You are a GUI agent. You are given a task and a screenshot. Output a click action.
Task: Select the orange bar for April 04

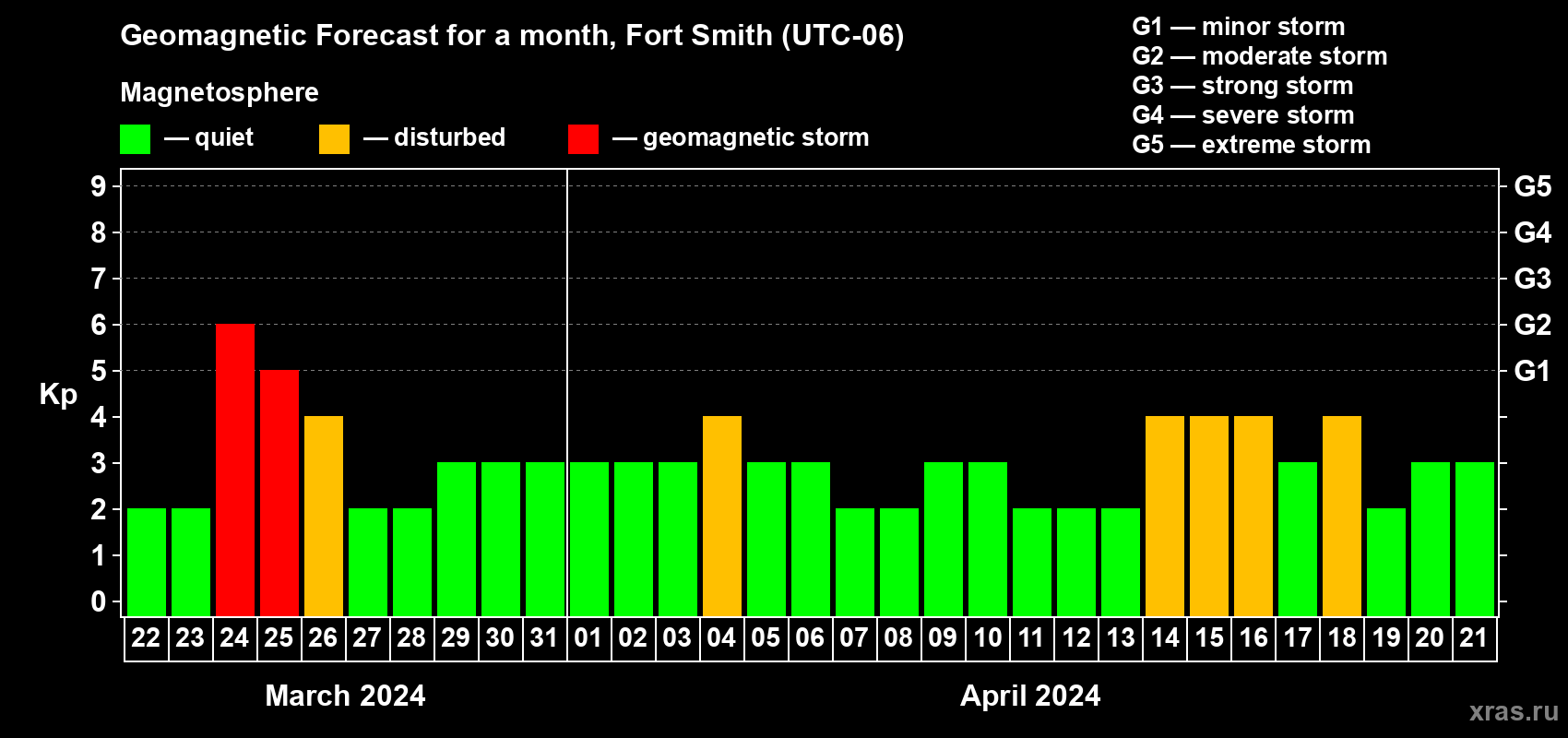click(x=722, y=516)
